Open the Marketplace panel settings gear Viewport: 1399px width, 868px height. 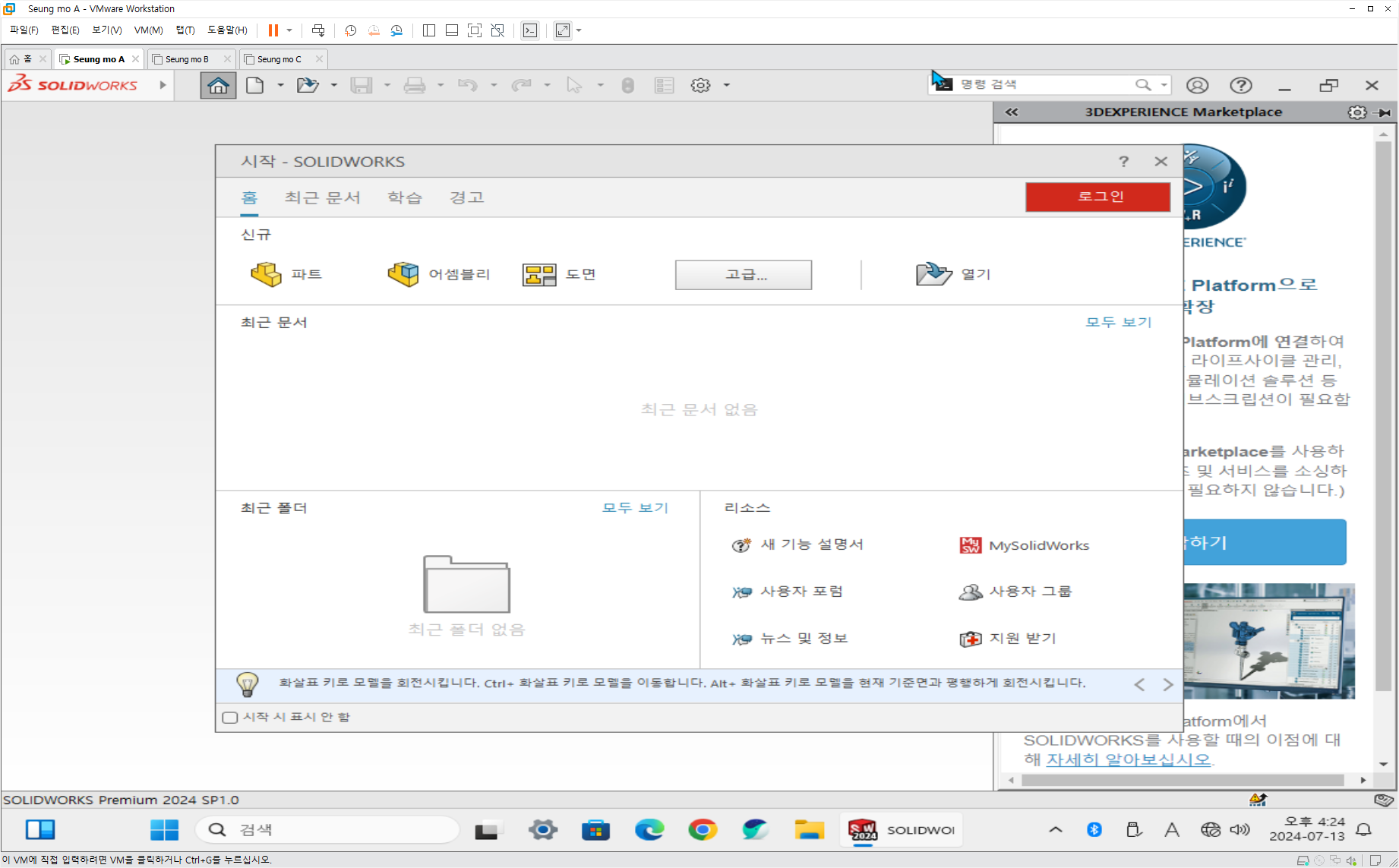(x=1357, y=112)
